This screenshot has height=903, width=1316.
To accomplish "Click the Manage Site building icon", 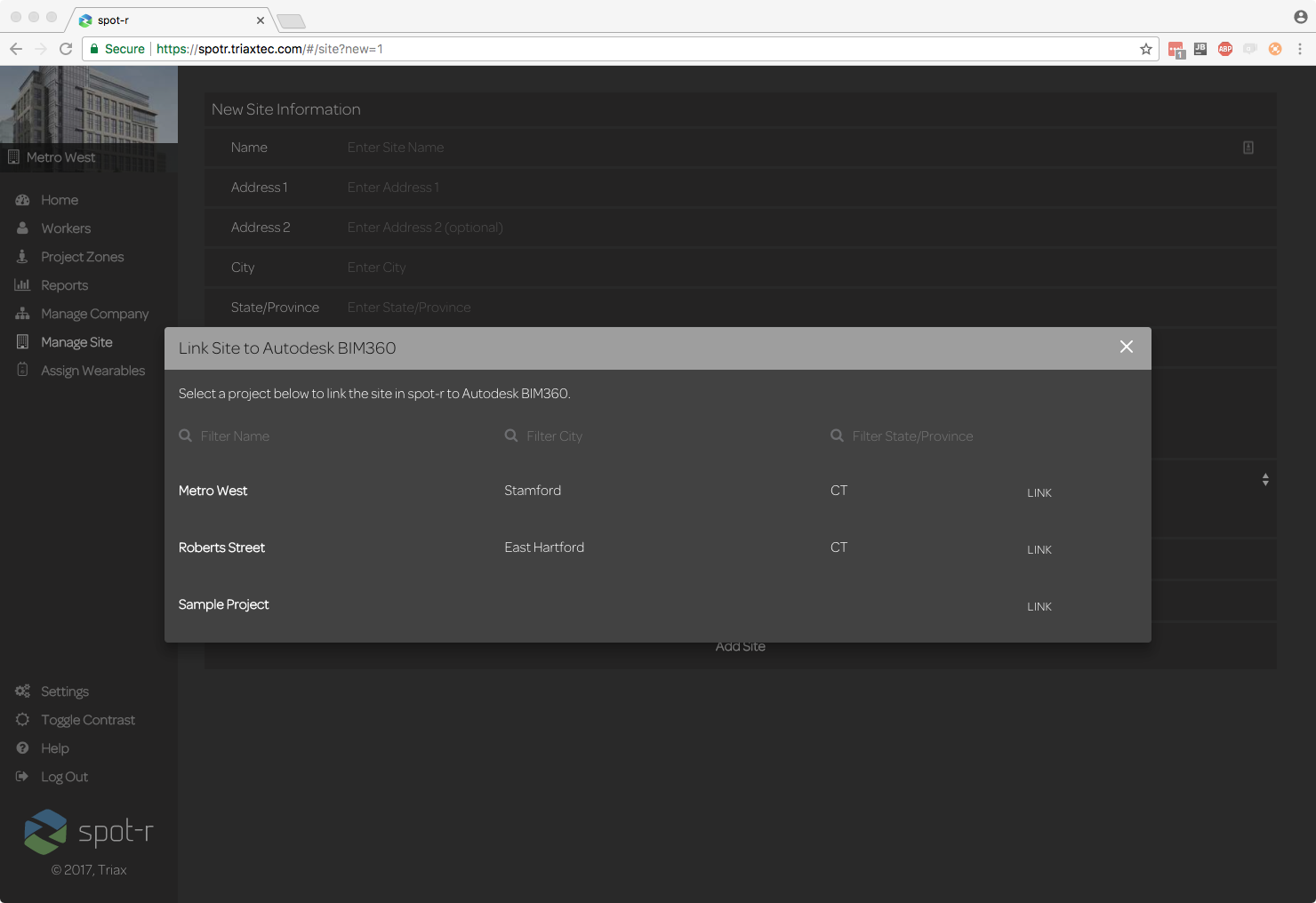I will [22, 341].
